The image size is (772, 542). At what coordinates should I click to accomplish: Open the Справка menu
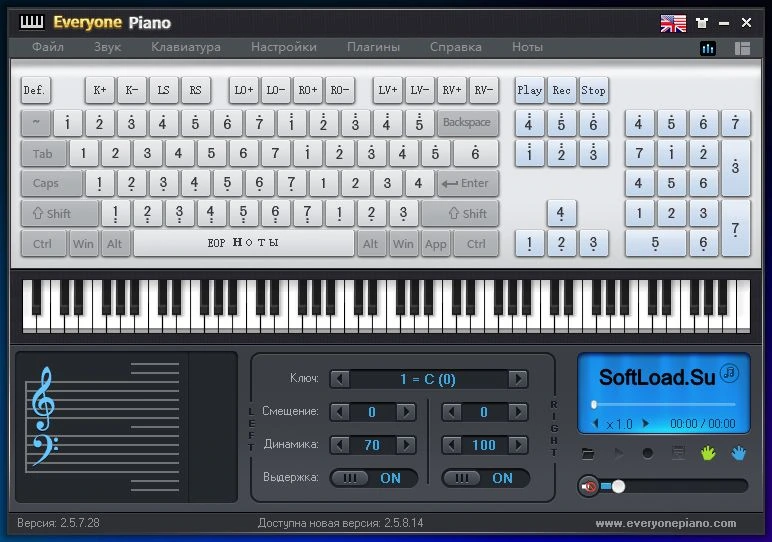(455, 47)
